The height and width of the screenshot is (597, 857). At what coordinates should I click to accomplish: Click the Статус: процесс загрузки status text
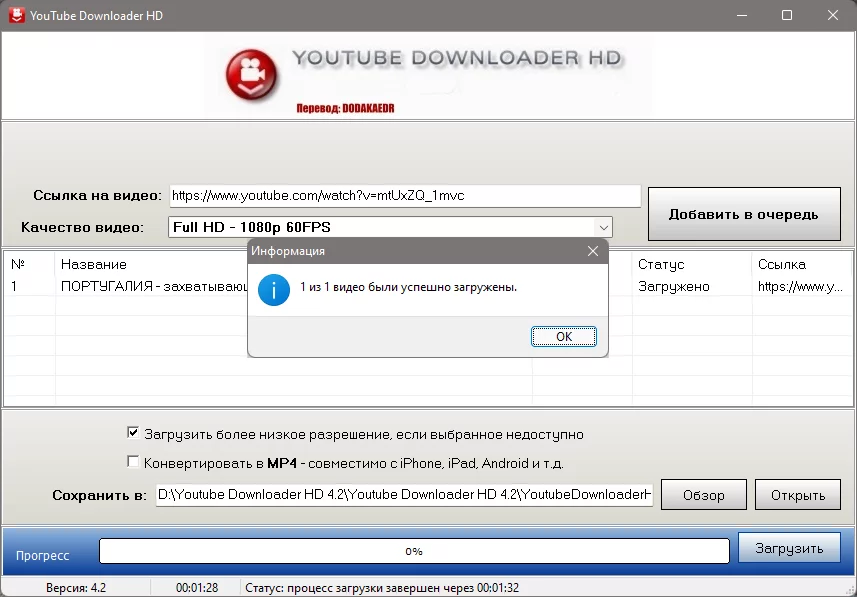pos(382,588)
